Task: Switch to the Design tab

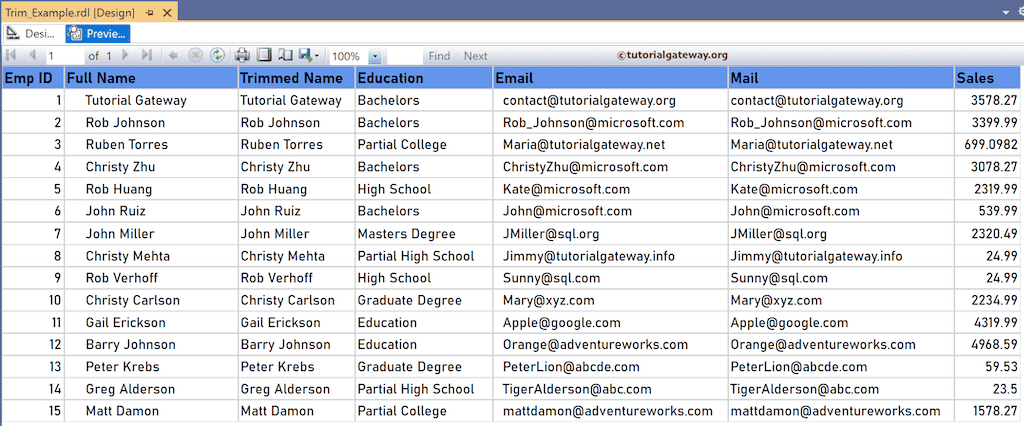Action: [33, 33]
